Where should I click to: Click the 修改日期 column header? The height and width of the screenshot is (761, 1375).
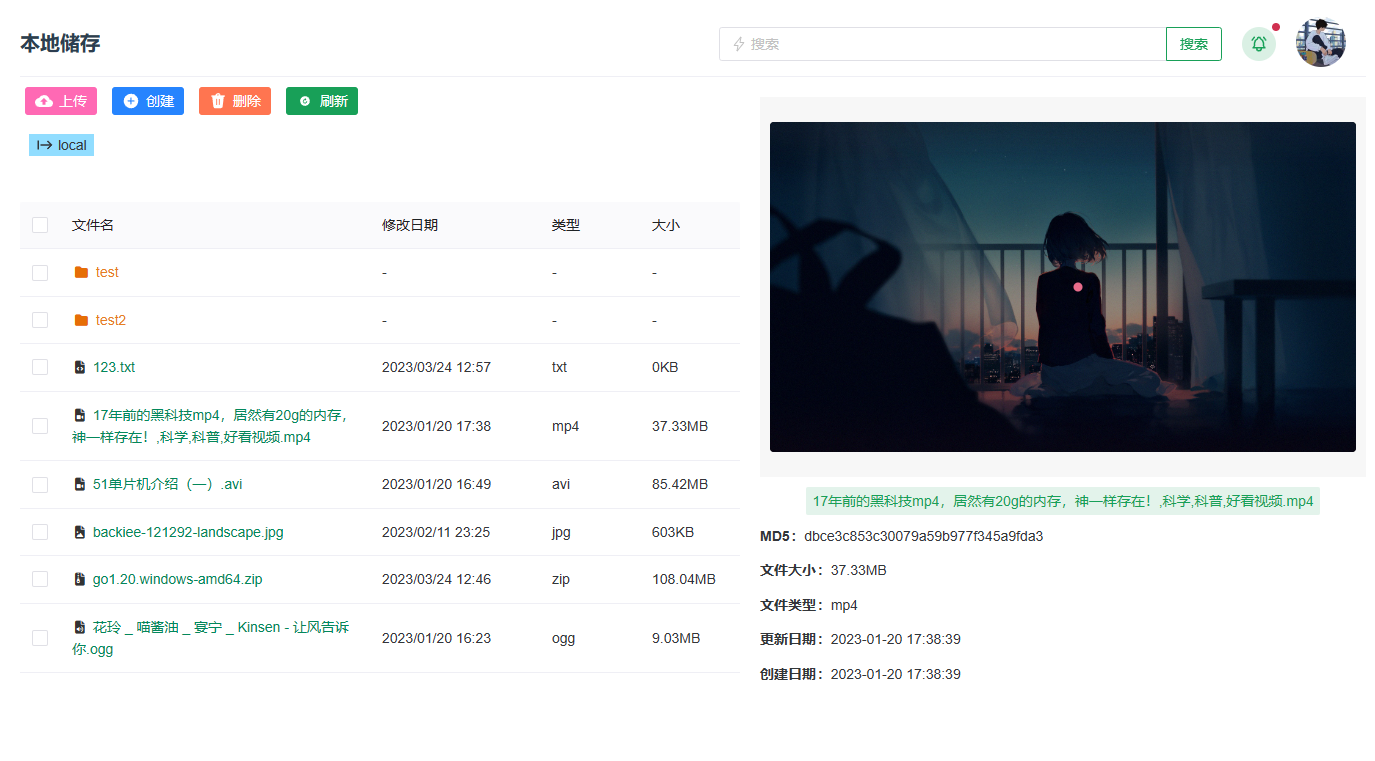[x=410, y=225]
